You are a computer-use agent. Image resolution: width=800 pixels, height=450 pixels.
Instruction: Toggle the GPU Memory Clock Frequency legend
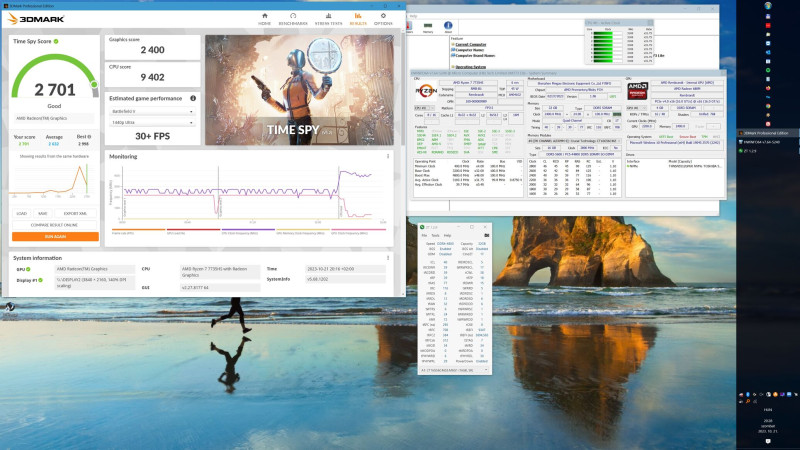click(303, 231)
